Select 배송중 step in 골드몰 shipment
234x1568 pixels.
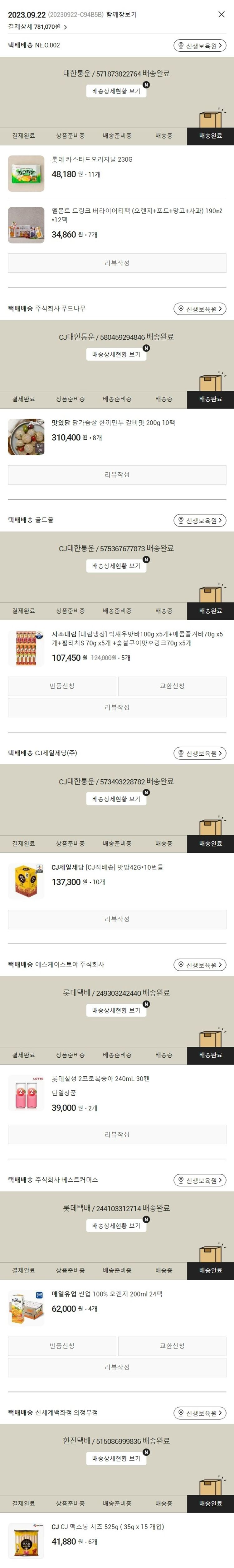point(163,611)
